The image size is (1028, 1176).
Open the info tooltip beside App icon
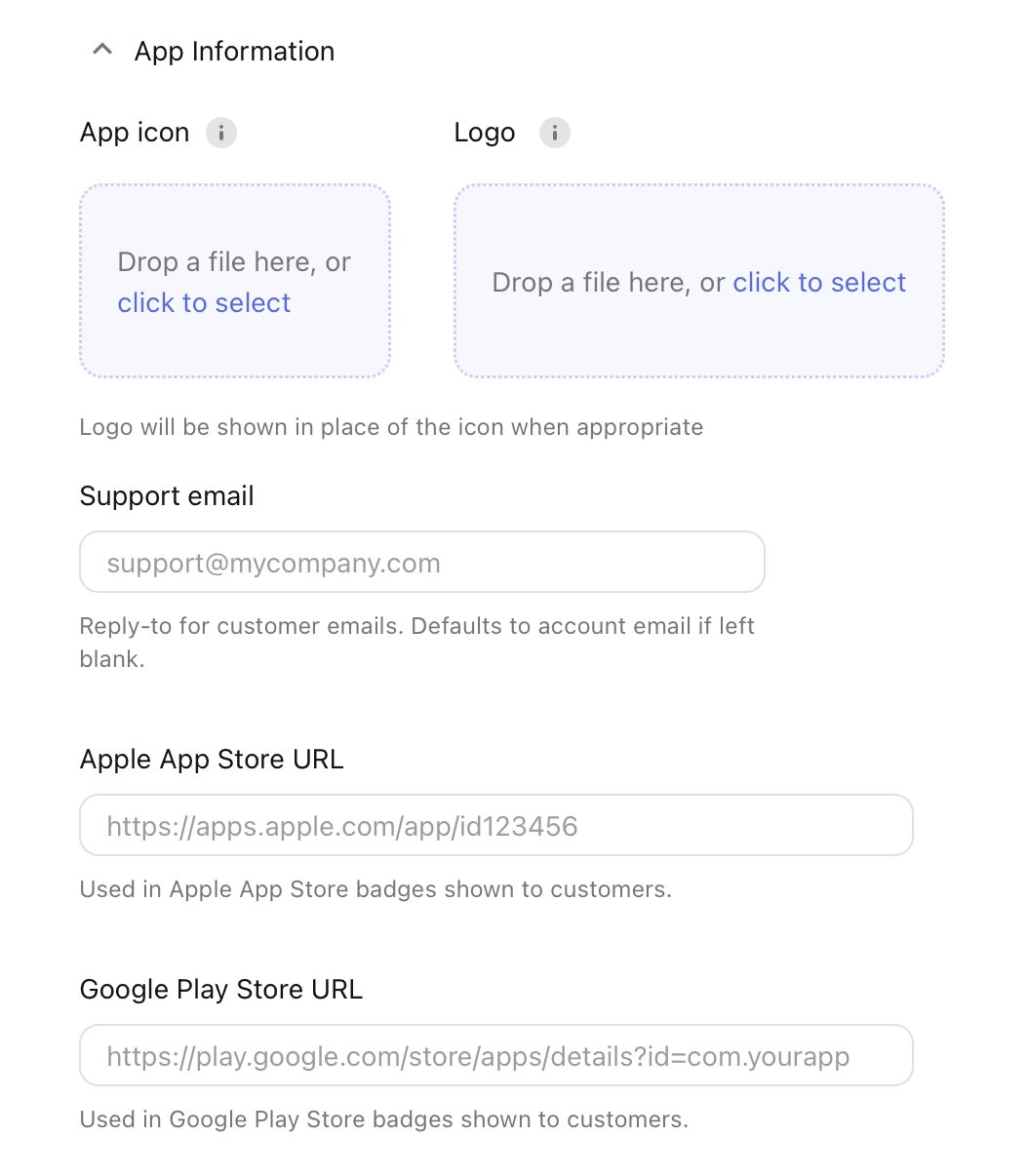point(221,133)
